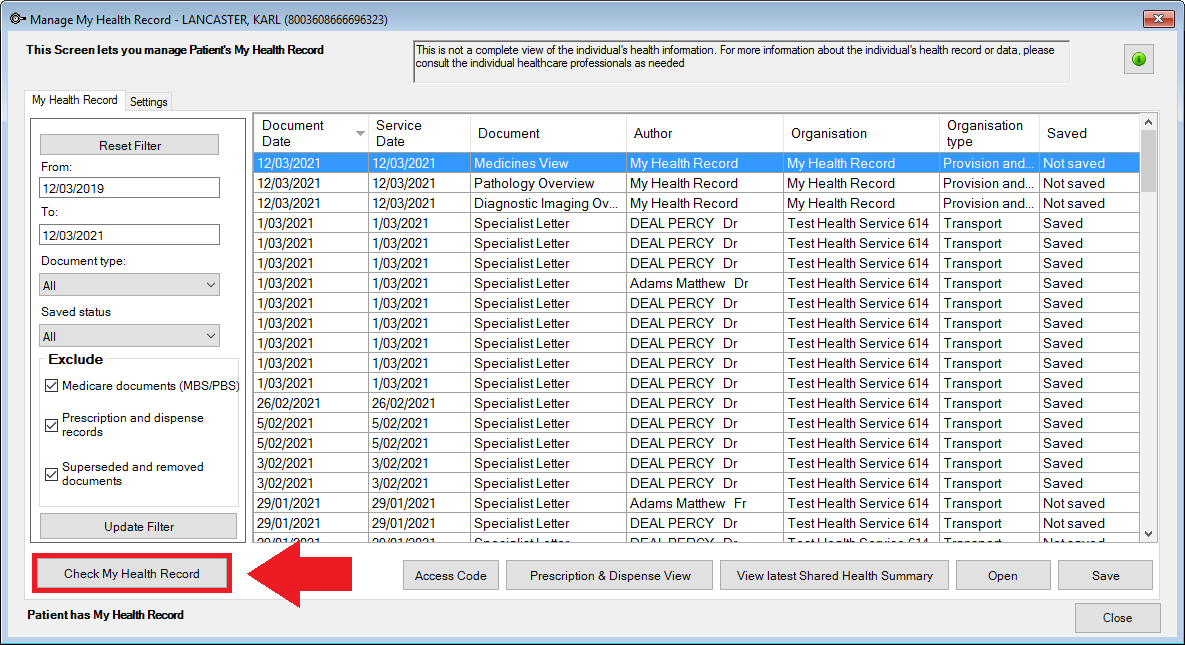Click the Open button

1003,575
